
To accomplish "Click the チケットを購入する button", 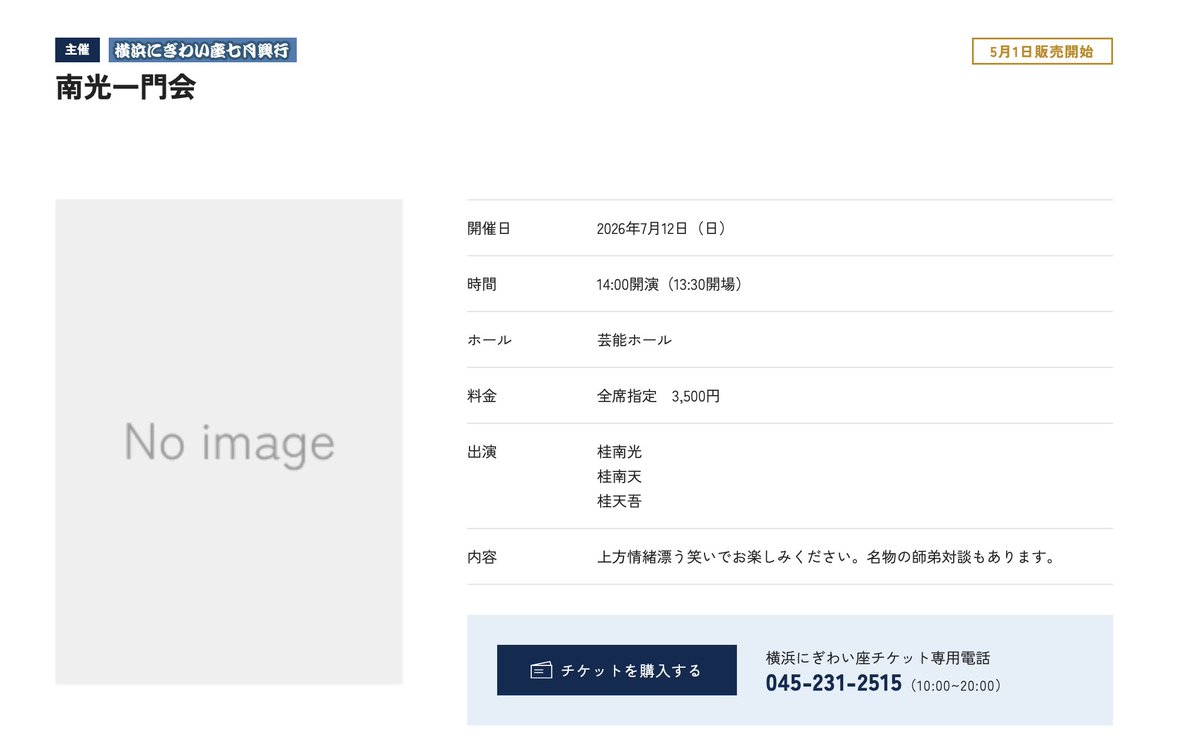I will click(616, 670).
